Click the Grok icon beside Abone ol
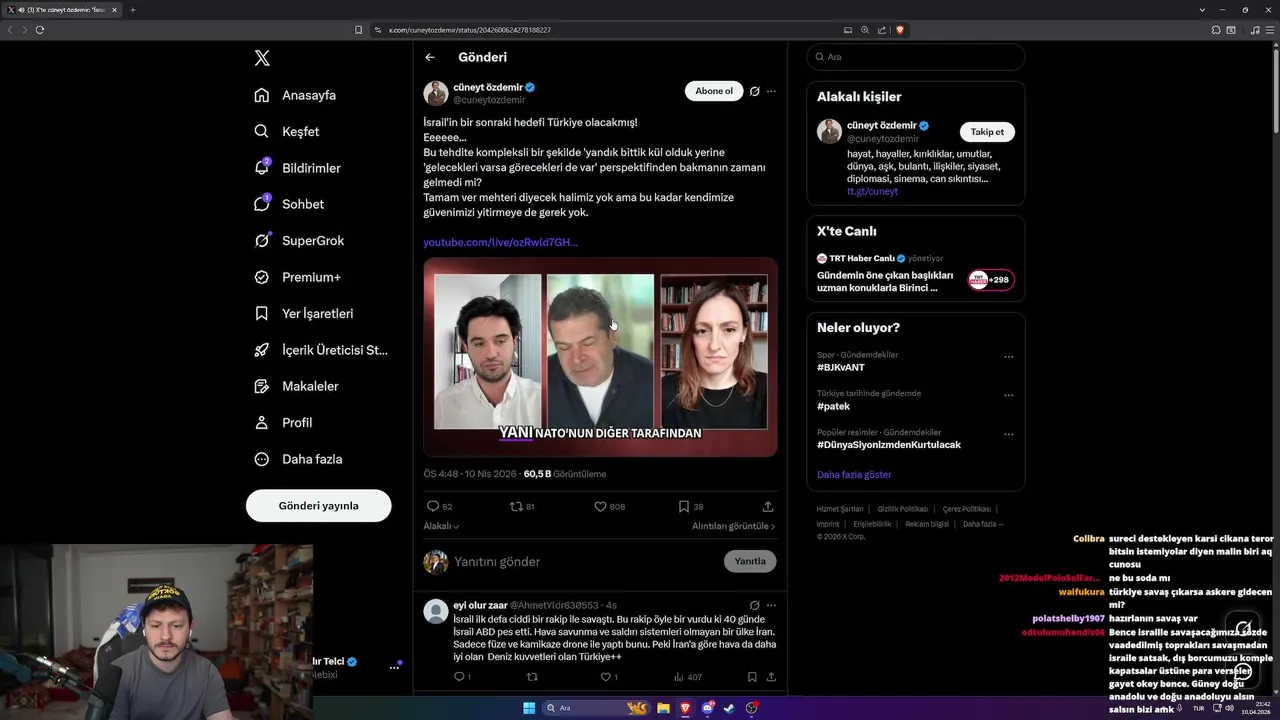1280x720 pixels. point(755,91)
